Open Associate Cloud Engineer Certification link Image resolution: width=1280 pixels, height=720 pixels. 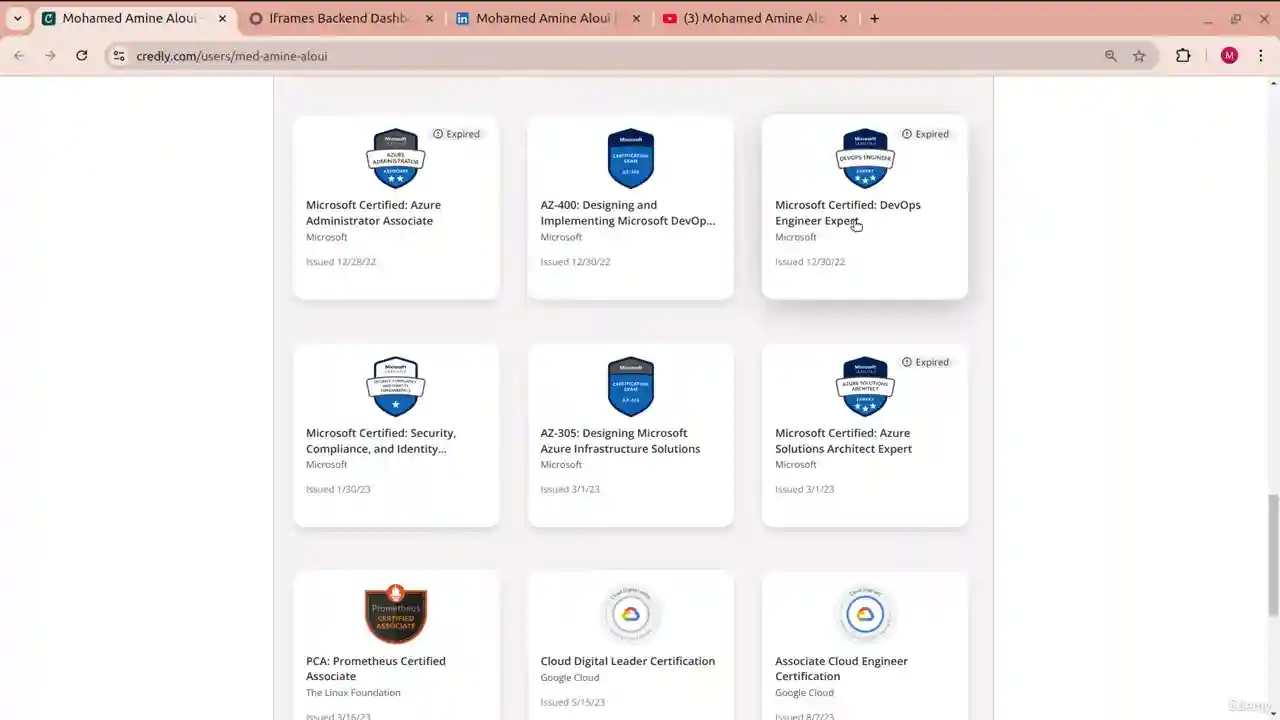pyautogui.click(x=841, y=669)
